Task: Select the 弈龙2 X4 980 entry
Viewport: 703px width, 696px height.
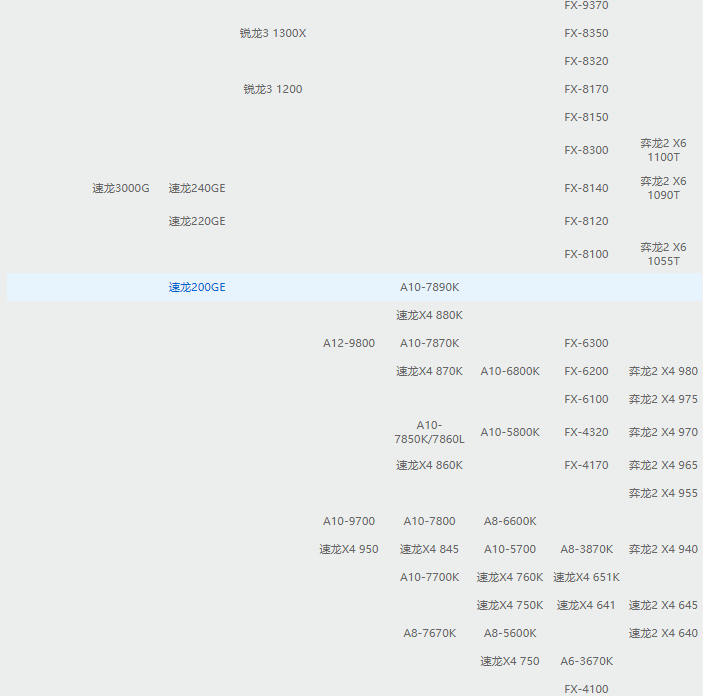Action: click(663, 371)
